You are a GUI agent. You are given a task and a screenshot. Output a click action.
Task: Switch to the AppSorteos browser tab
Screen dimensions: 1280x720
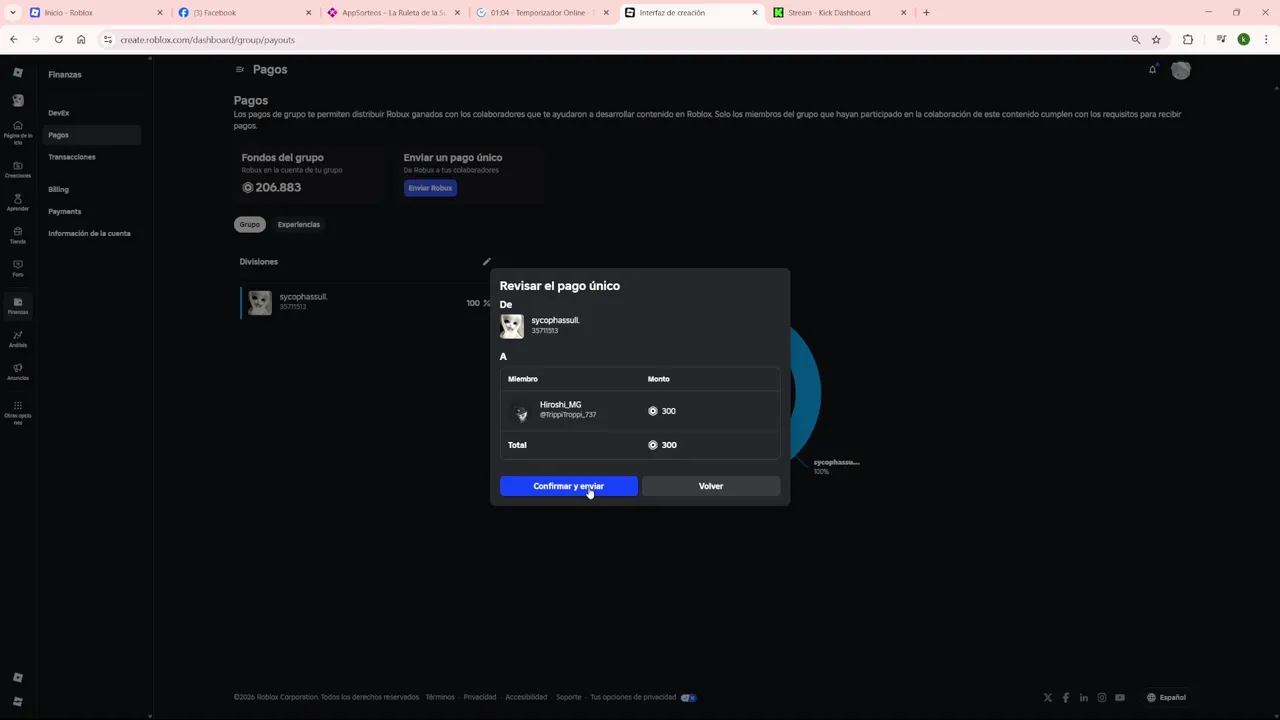(x=395, y=13)
